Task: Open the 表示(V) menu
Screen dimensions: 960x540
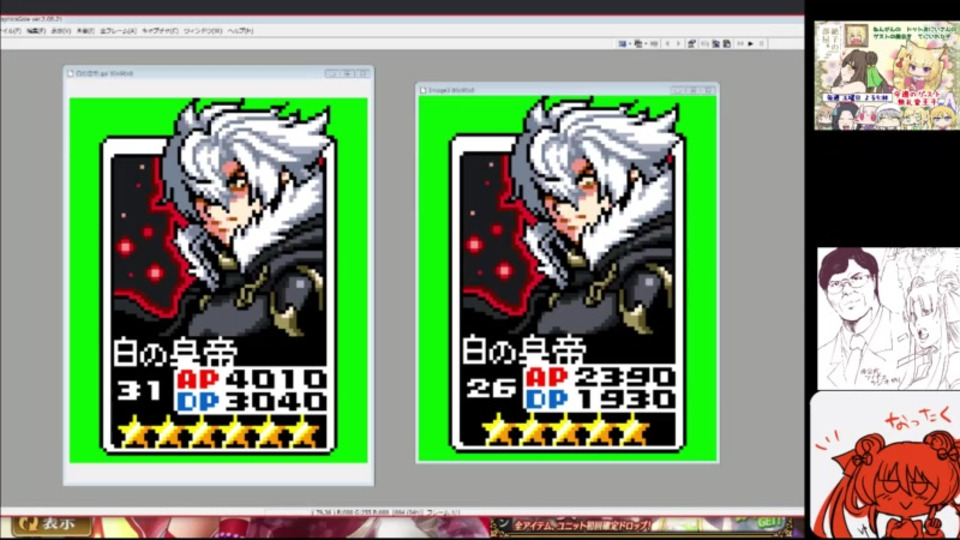Action: click(61, 31)
